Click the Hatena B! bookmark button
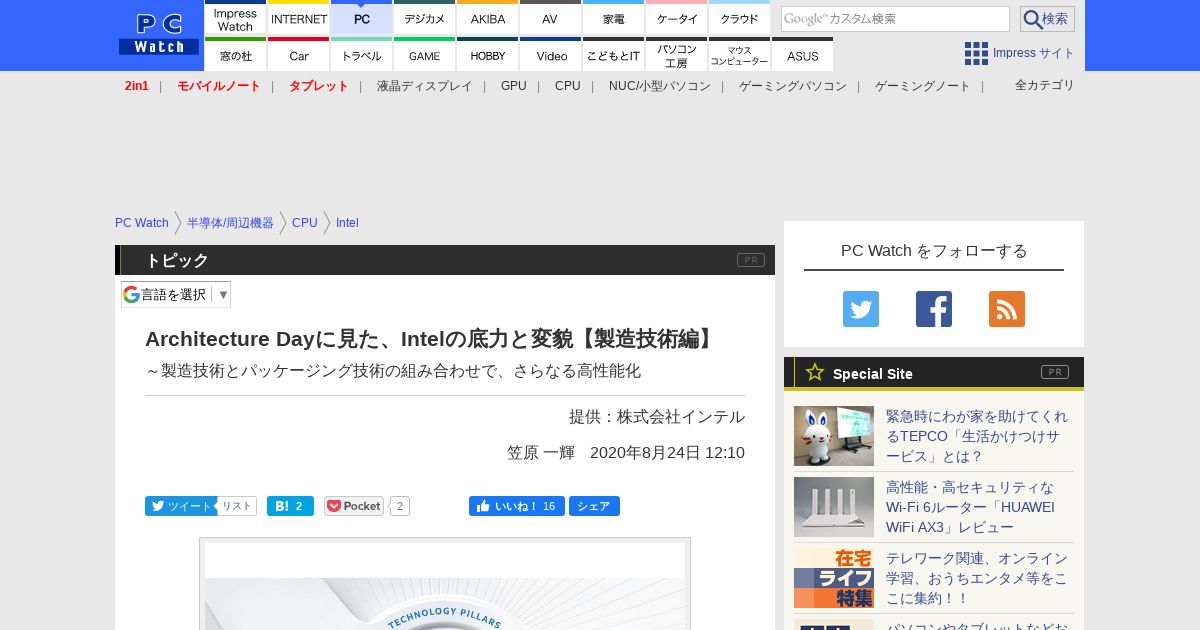The width and height of the screenshot is (1200, 630). 290,506
